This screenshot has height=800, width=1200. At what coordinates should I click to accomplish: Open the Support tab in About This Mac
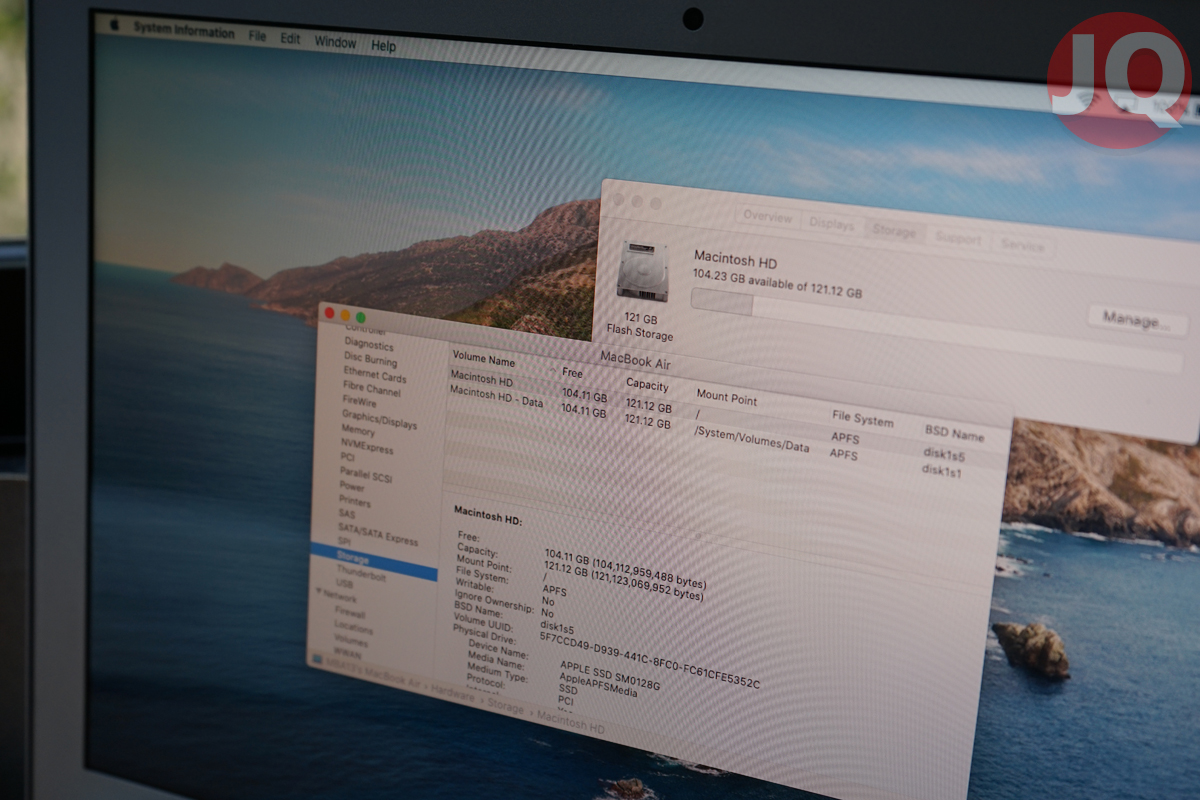(x=958, y=239)
